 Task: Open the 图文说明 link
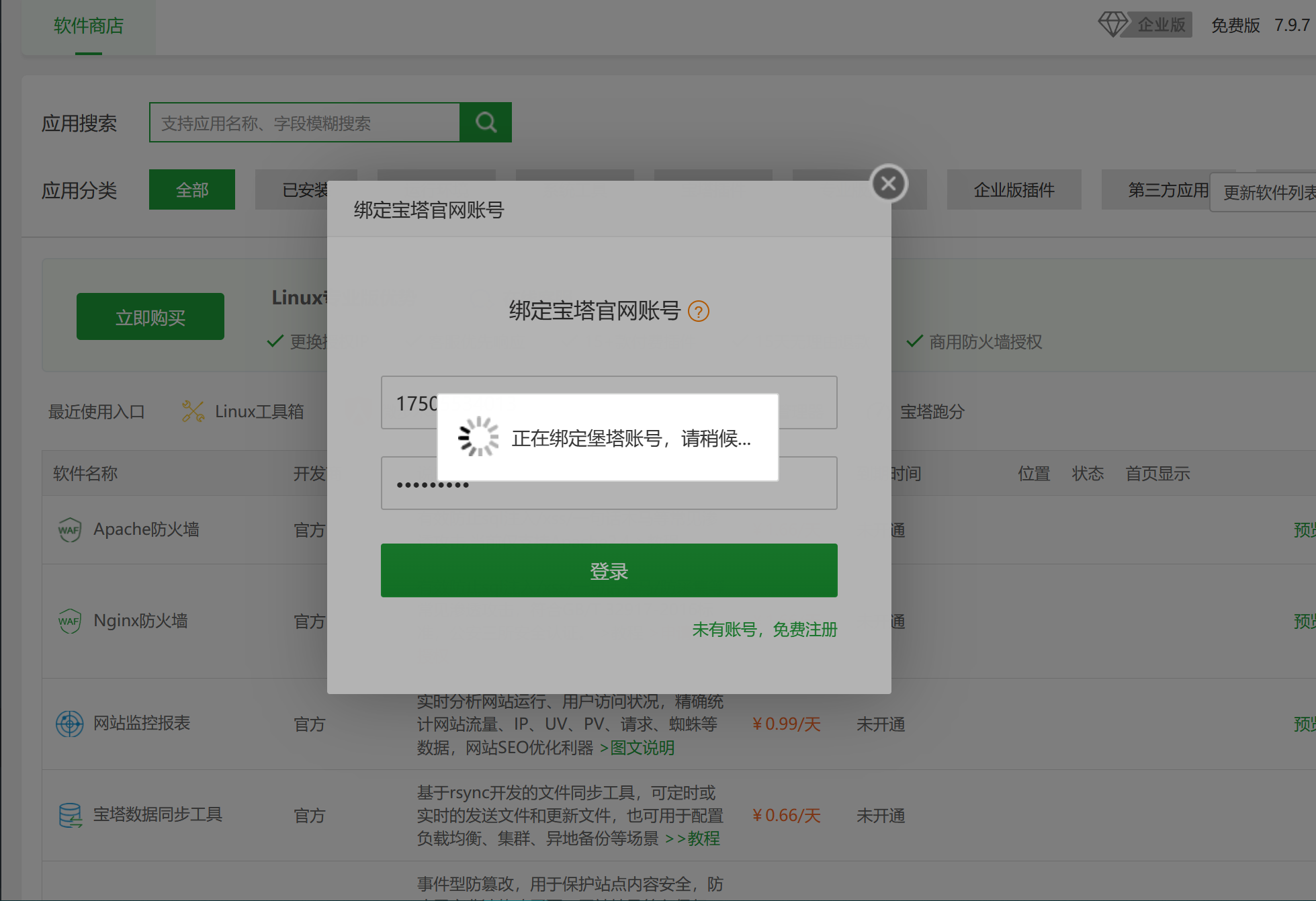click(x=642, y=748)
